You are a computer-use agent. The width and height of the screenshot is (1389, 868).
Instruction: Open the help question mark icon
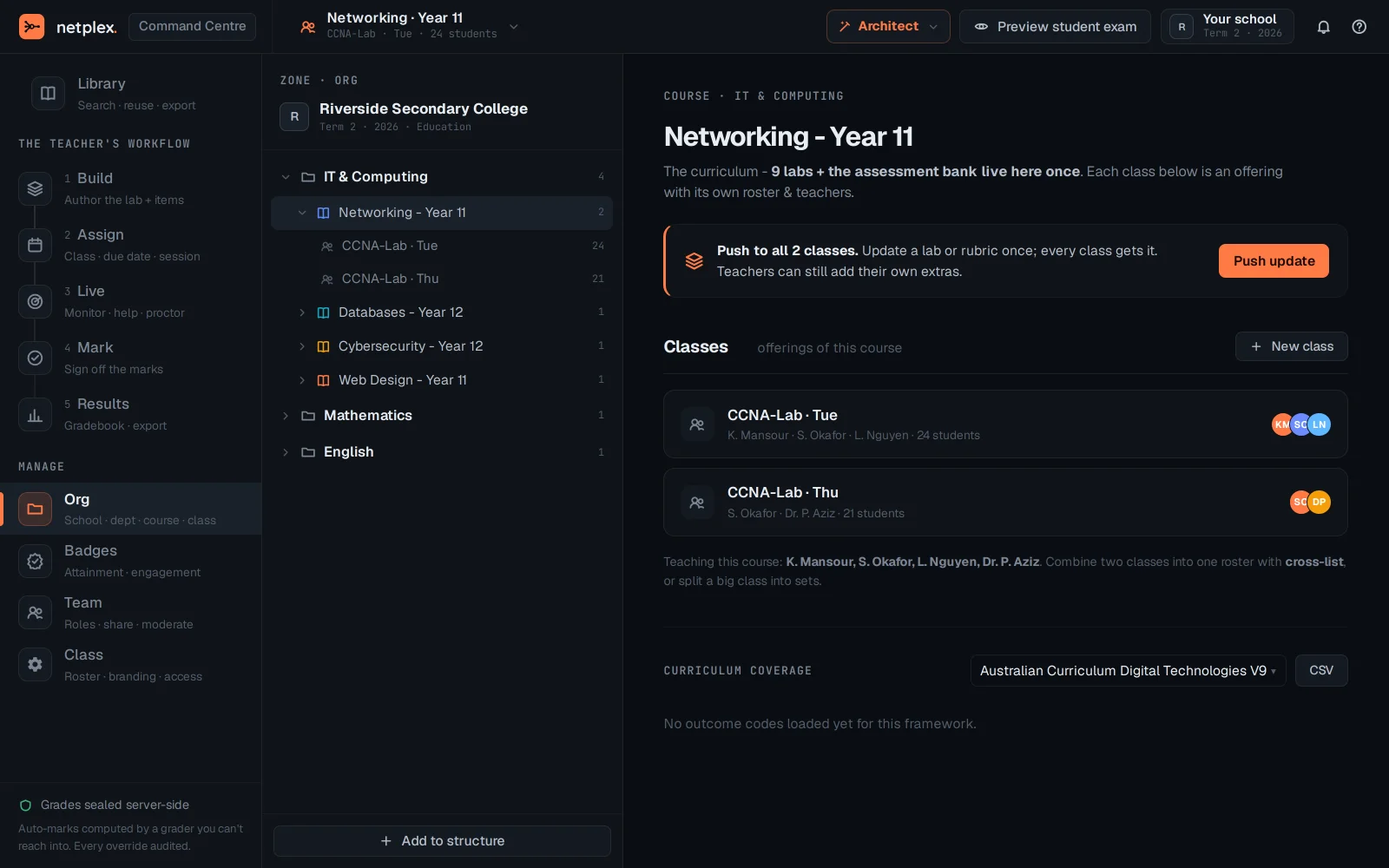click(x=1359, y=27)
